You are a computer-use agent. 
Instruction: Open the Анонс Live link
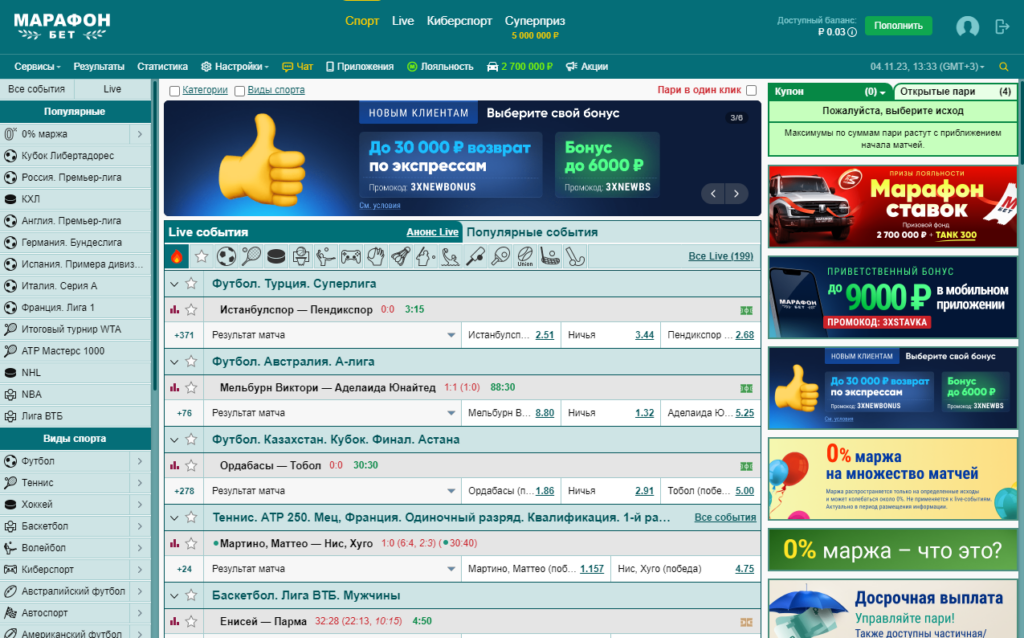[432, 232]
